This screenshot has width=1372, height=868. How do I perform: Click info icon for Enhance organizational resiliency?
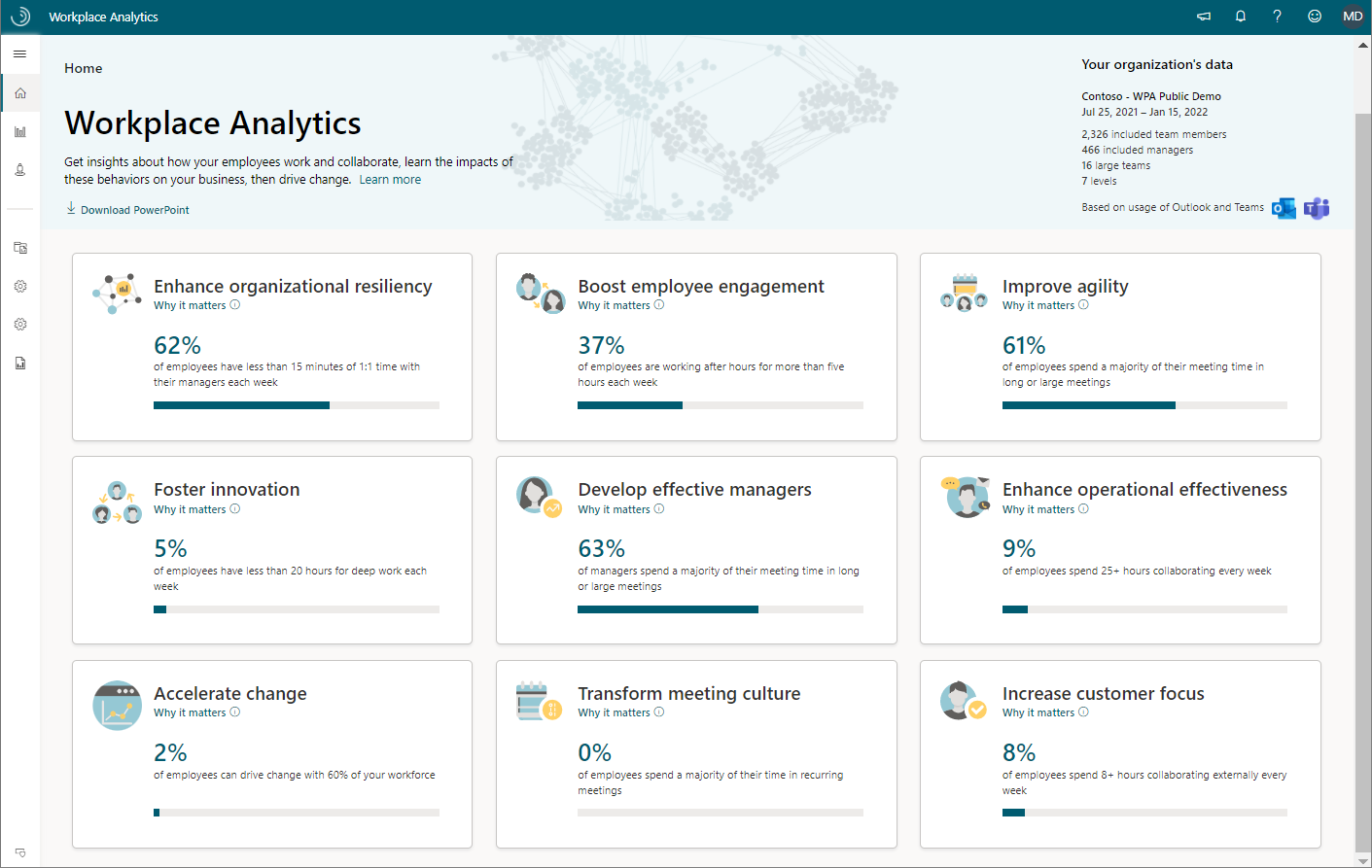[235, 305]
